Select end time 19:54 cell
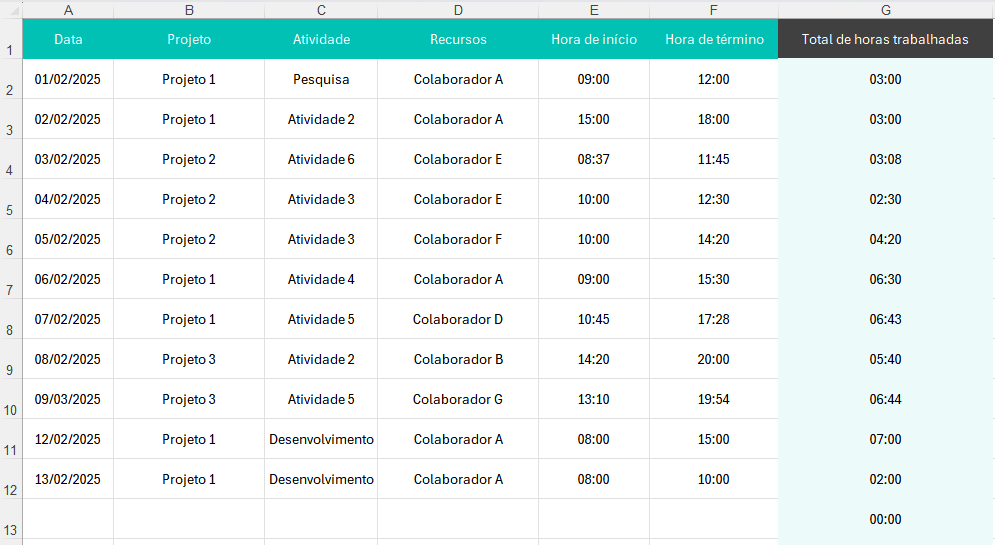995x545 pixels. 714,399
